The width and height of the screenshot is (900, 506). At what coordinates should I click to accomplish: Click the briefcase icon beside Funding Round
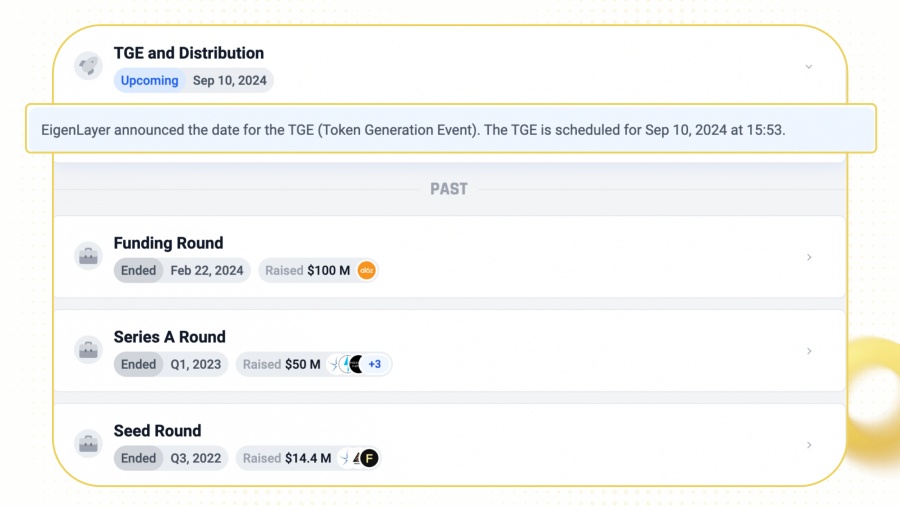tap(88, 256)
